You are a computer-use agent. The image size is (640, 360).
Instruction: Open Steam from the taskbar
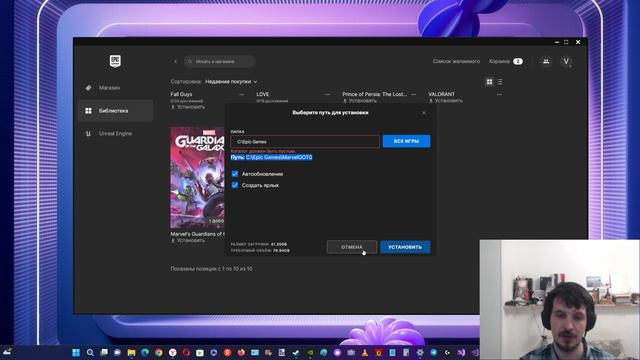pyautogui.click(x=296, y=352)
